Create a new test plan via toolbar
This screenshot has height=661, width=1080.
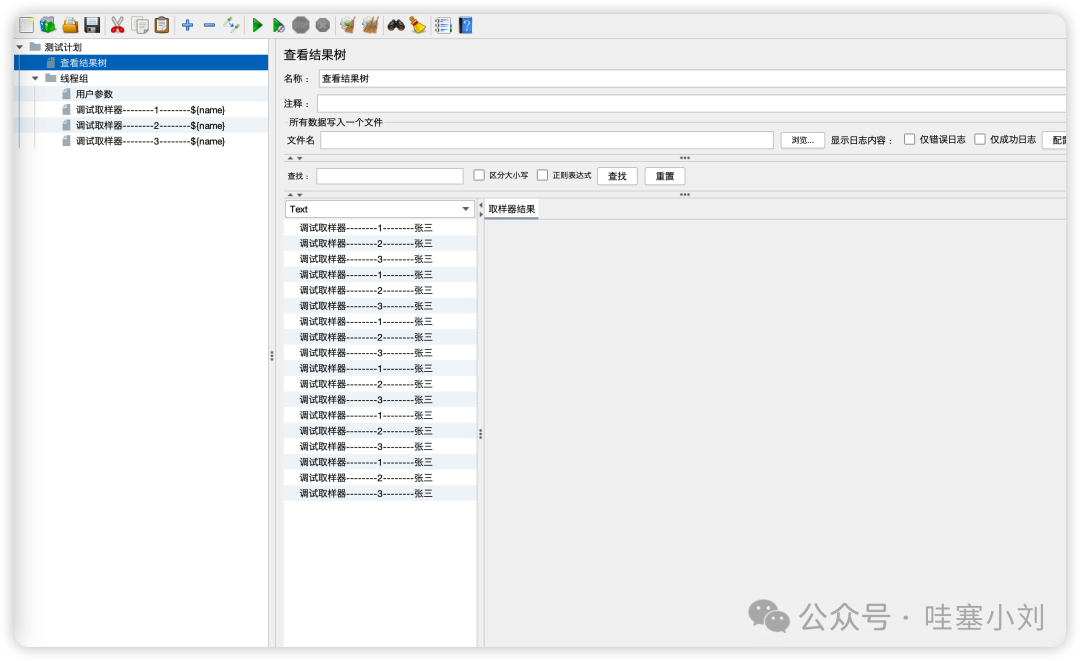pyautogui.click(x=26, y=25)
